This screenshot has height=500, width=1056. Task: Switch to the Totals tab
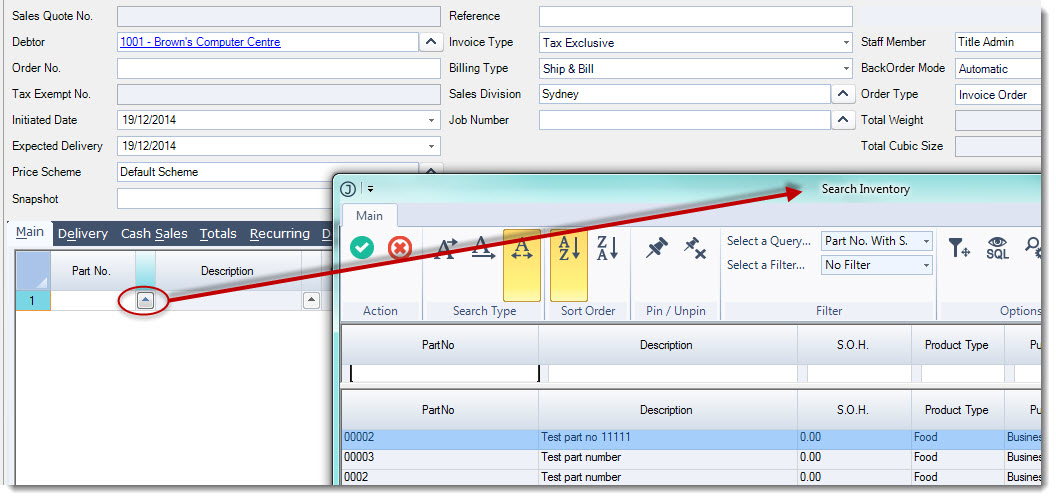(218, 234)
